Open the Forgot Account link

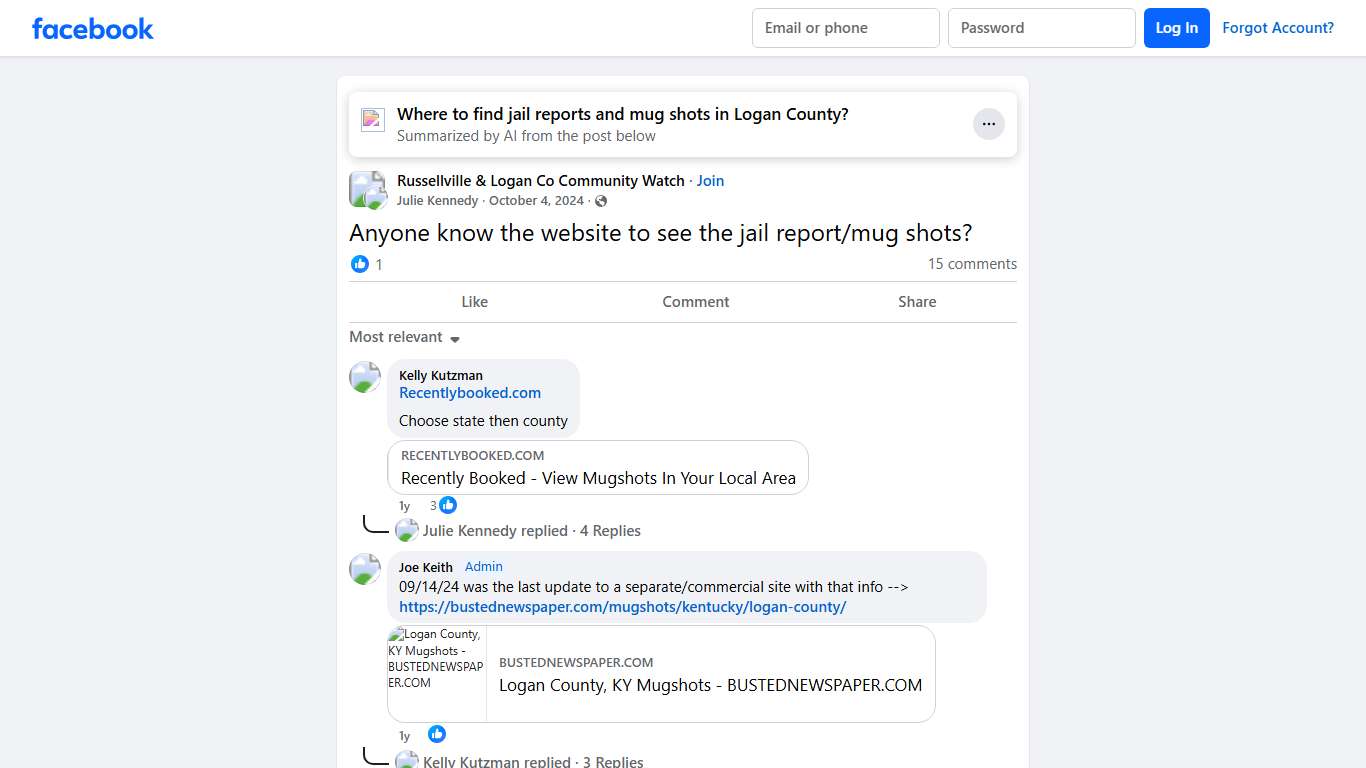[x=1278, y=28]
